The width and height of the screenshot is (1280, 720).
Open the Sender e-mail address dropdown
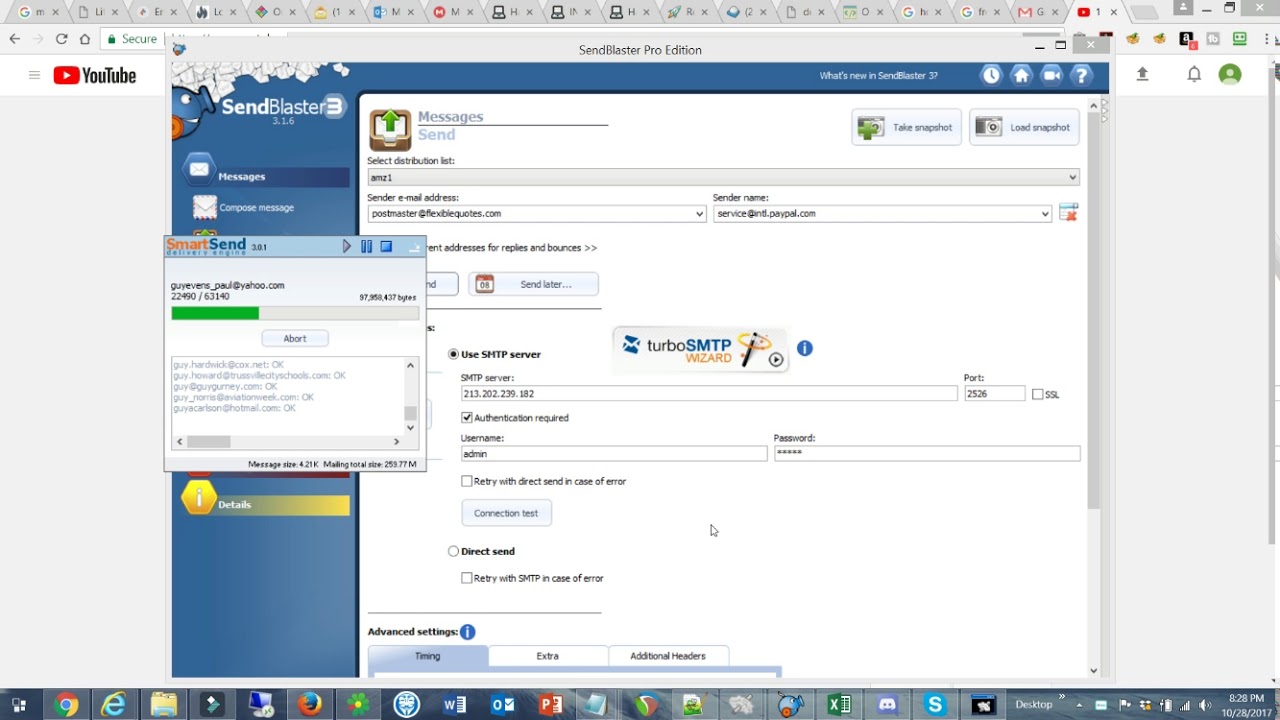click(x=699, y=213)
